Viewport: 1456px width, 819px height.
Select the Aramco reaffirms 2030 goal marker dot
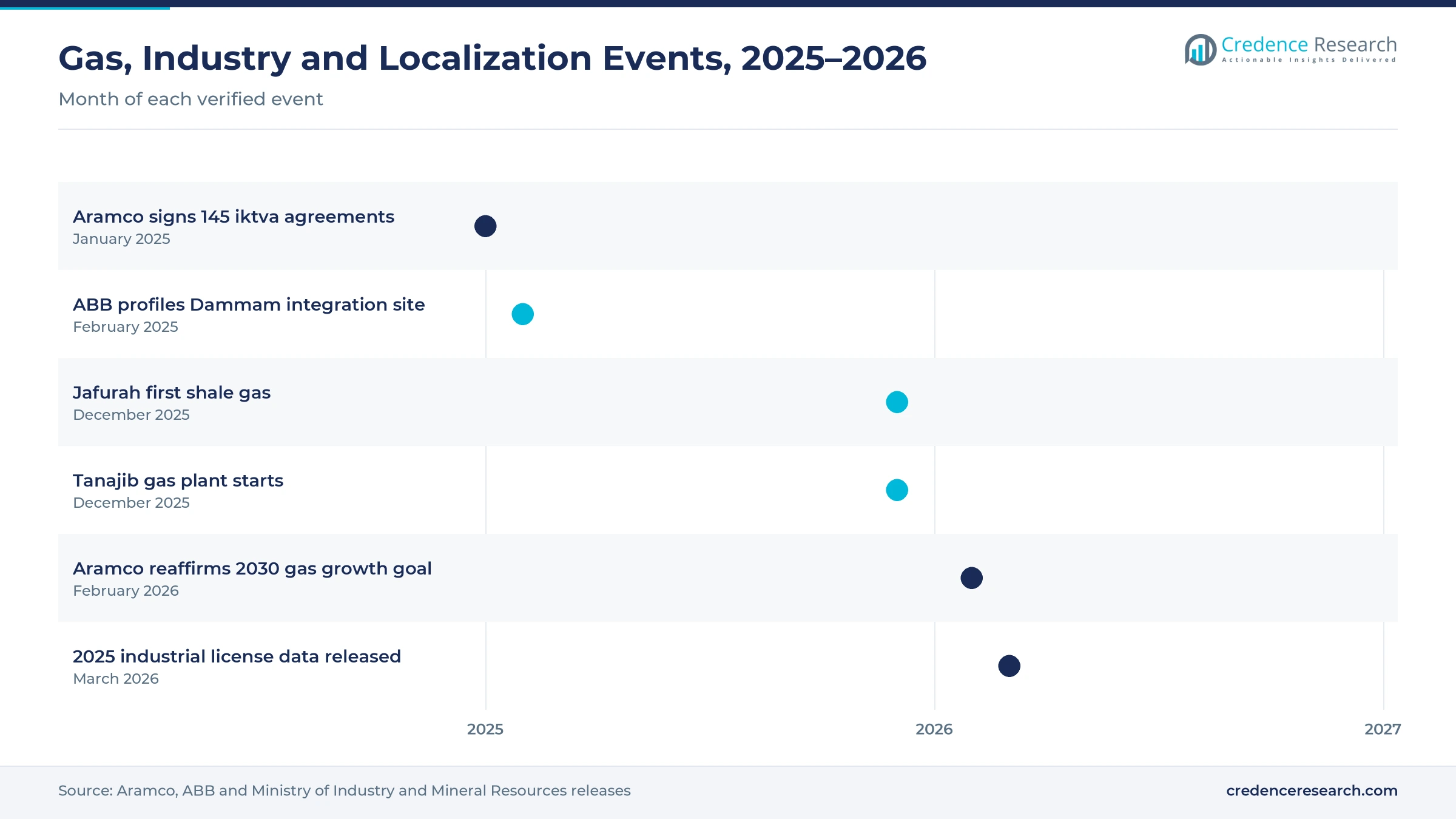[x=971, y=578]
